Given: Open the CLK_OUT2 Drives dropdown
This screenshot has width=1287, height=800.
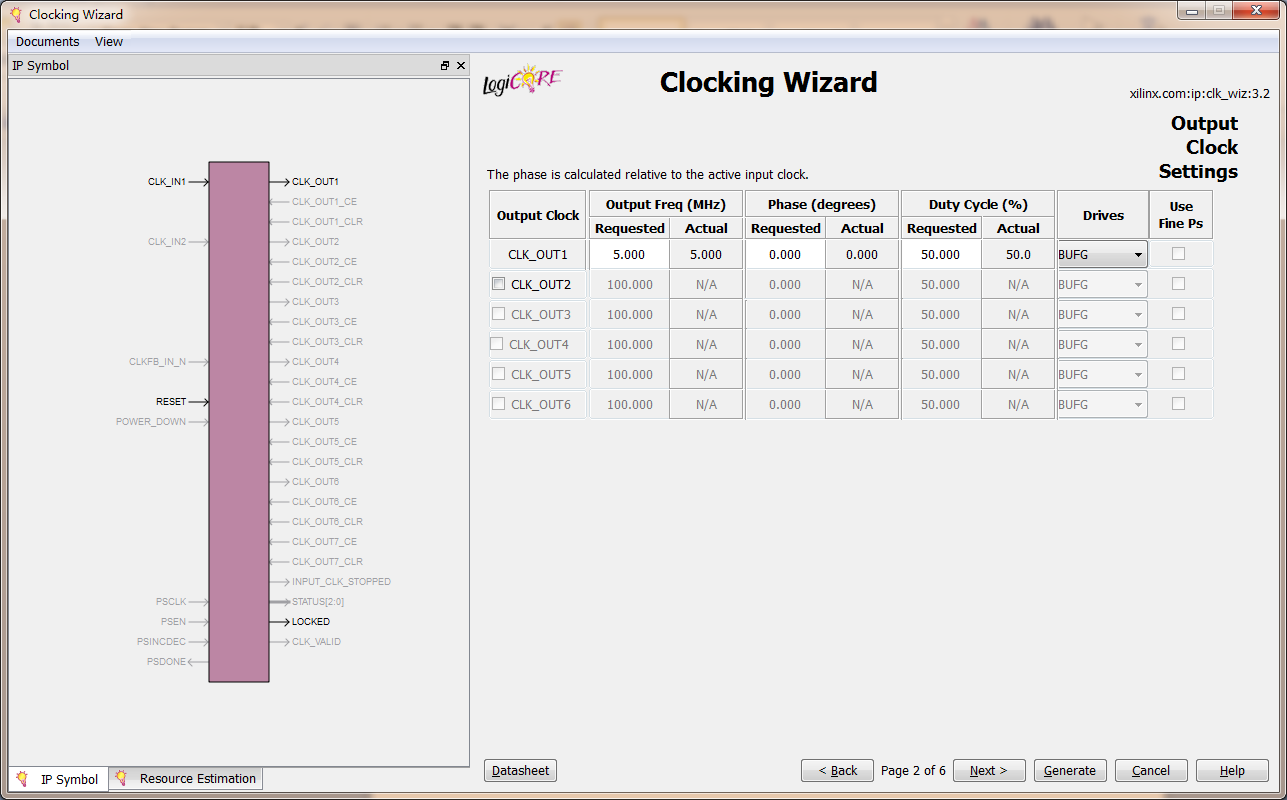Looking at the screenshot, I should coord(1102,284).
